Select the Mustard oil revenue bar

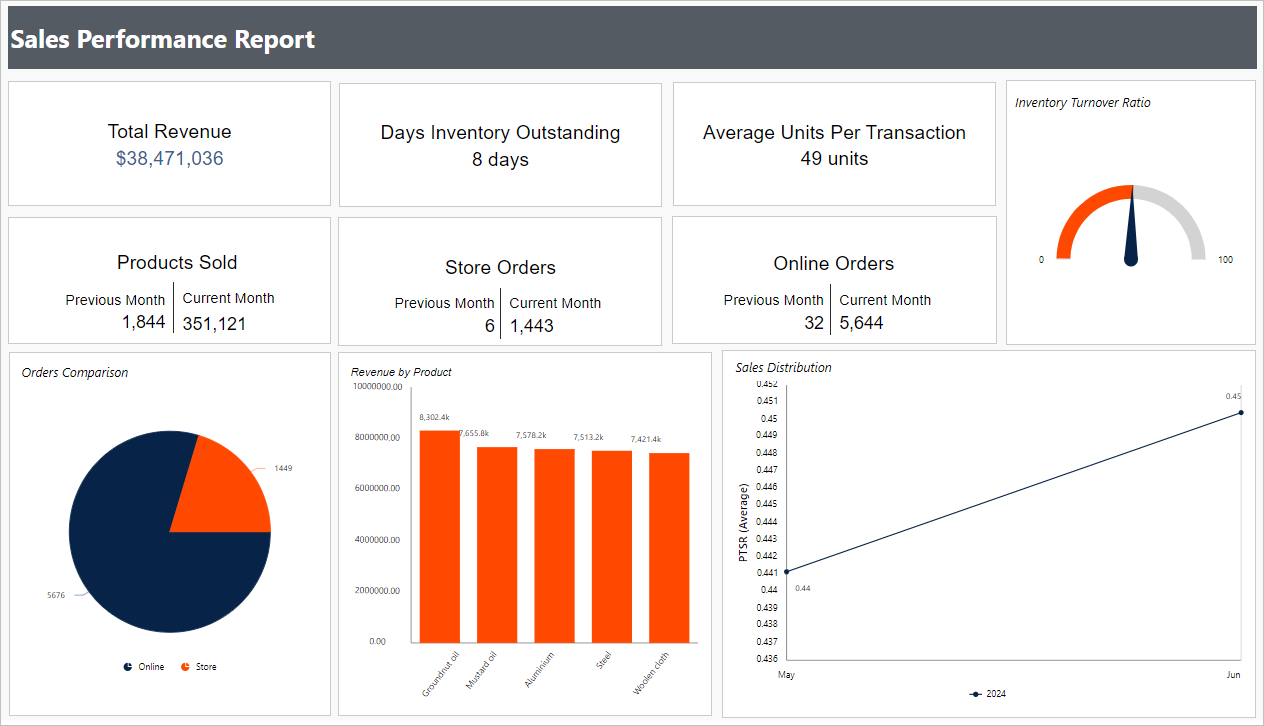point(497,544)
